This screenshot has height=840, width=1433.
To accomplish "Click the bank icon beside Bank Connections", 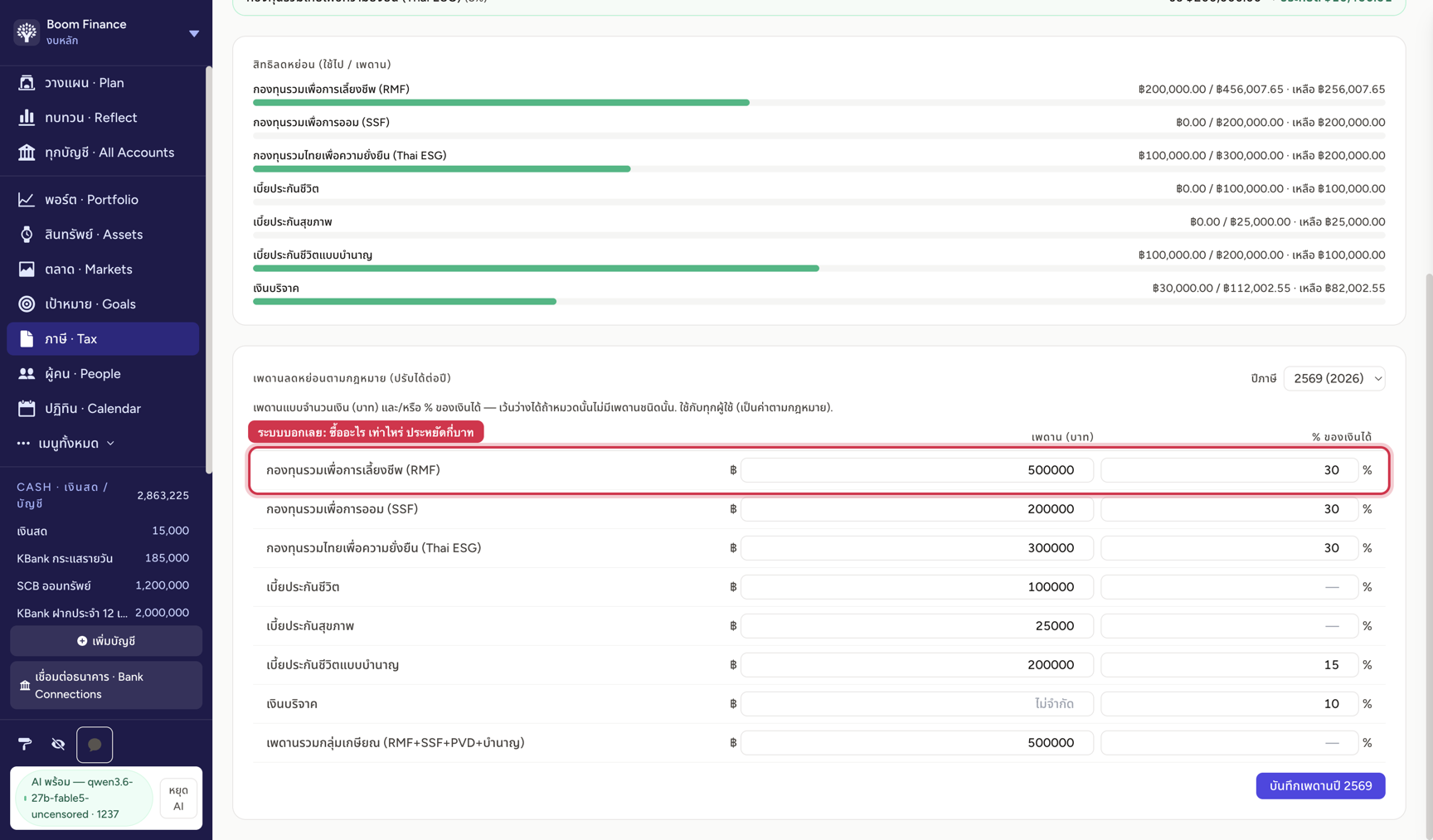I will tap(25, 685).
